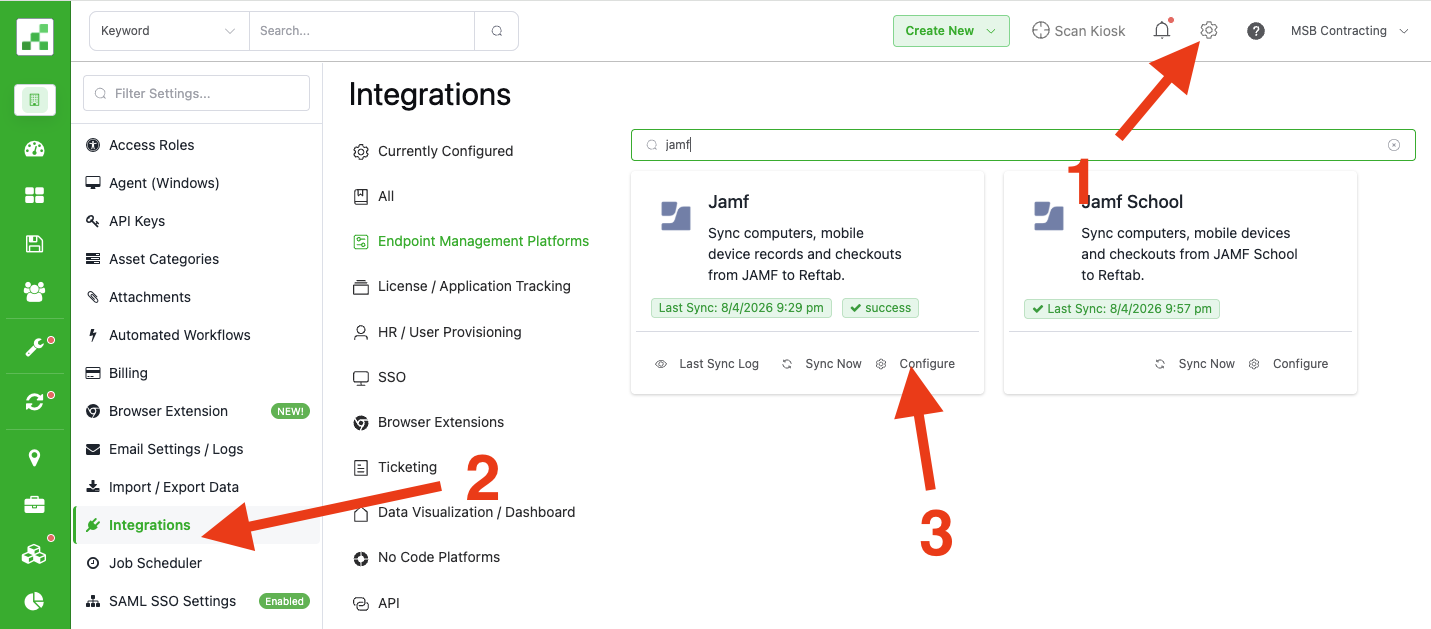1431x629 pixels.
Task: Click the Reftab logo icon
Action: click(35, 36)
